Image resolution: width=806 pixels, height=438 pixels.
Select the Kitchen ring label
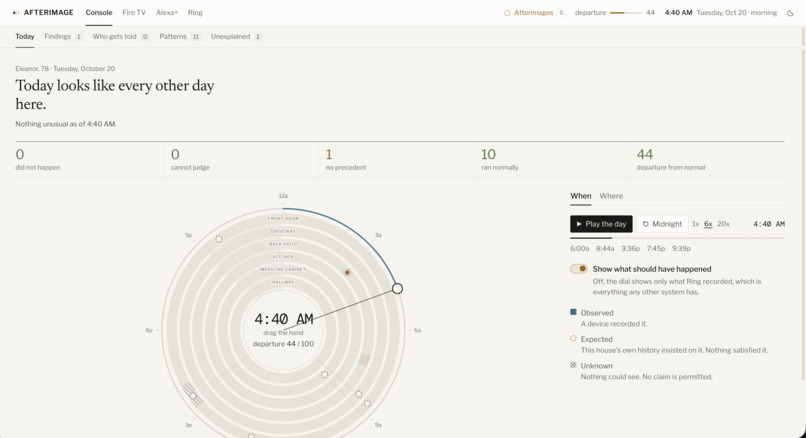(283, 257)
